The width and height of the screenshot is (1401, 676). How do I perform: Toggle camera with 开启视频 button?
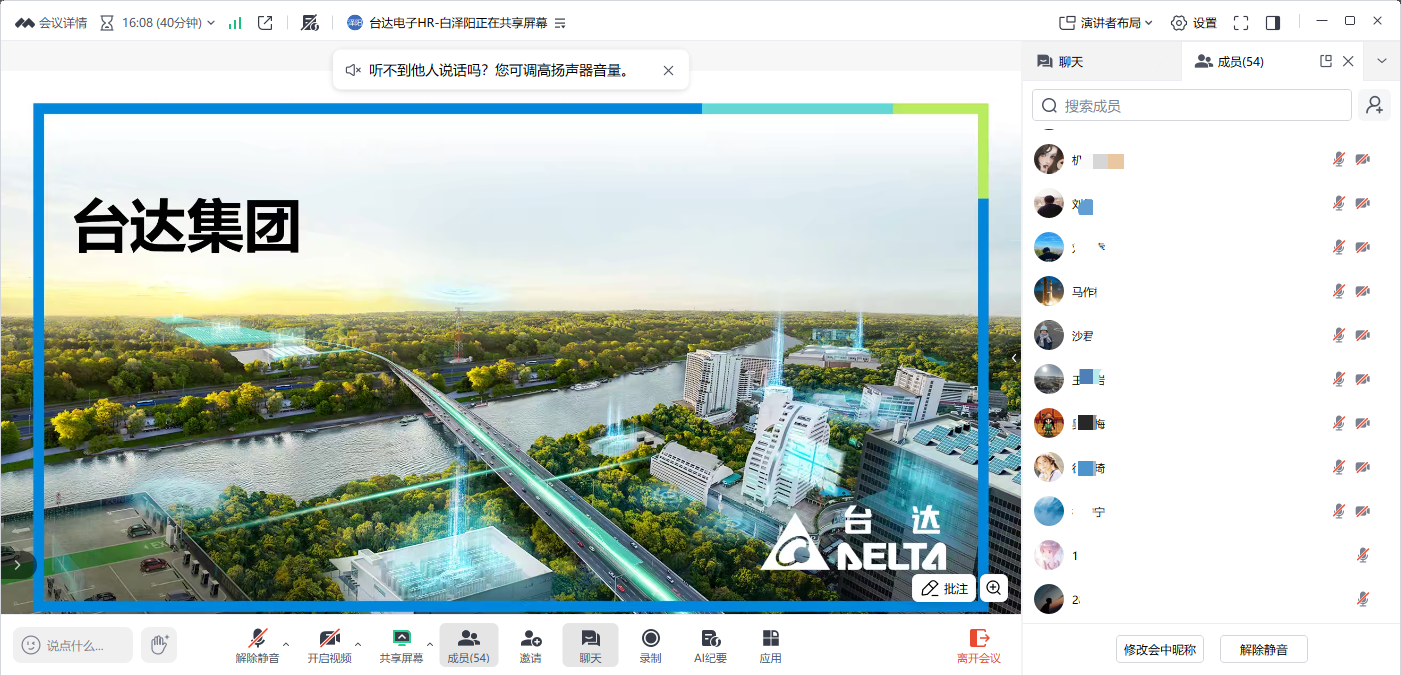point(329,645)
